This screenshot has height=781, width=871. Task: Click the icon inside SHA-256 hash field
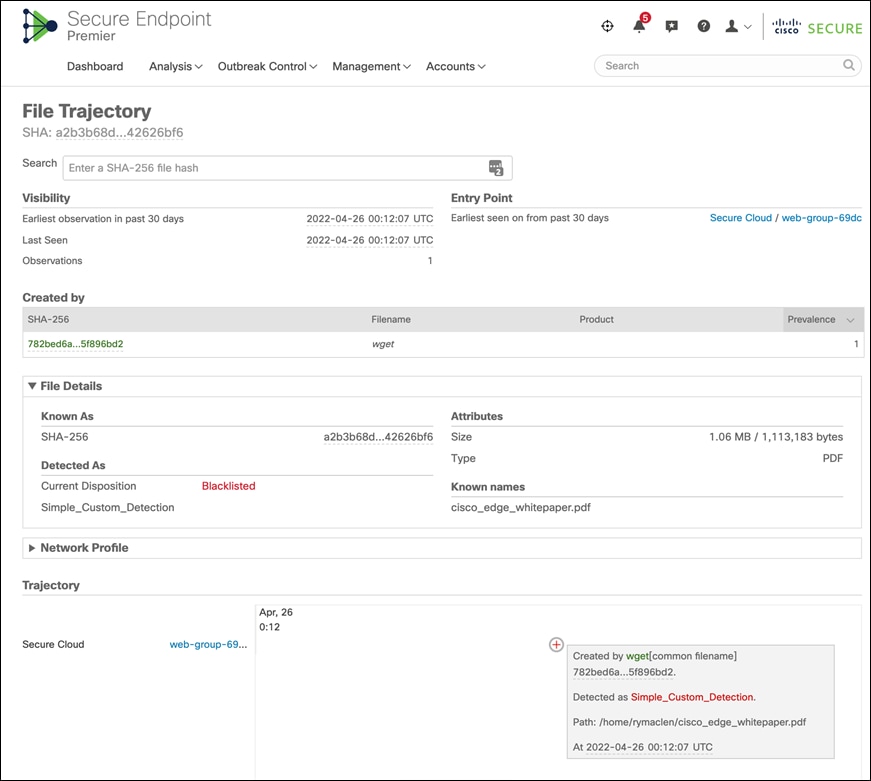(496, 168)
